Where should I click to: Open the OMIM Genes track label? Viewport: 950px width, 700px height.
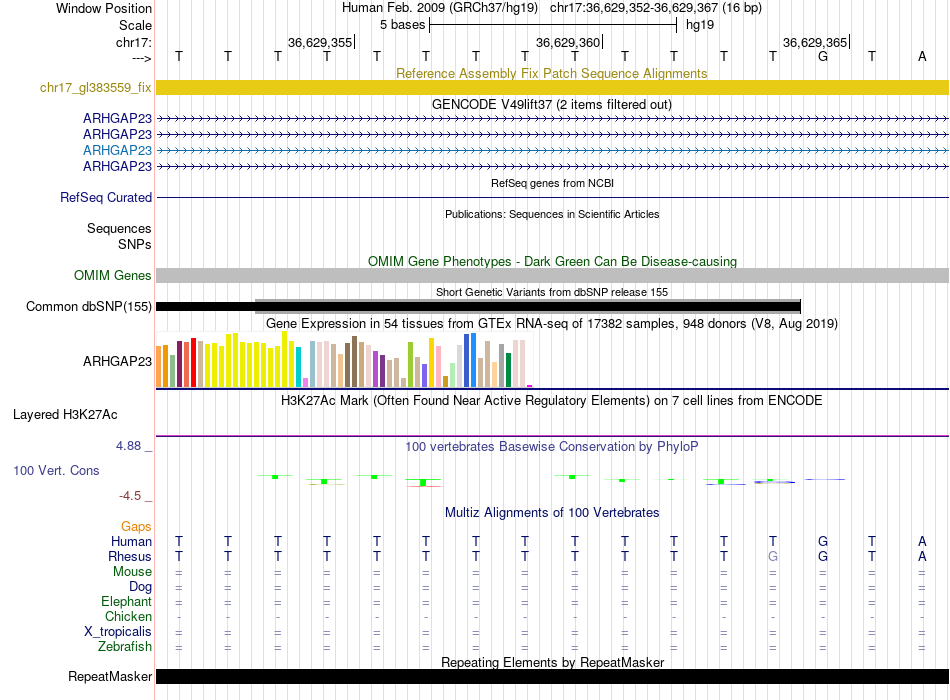[113, 275]
